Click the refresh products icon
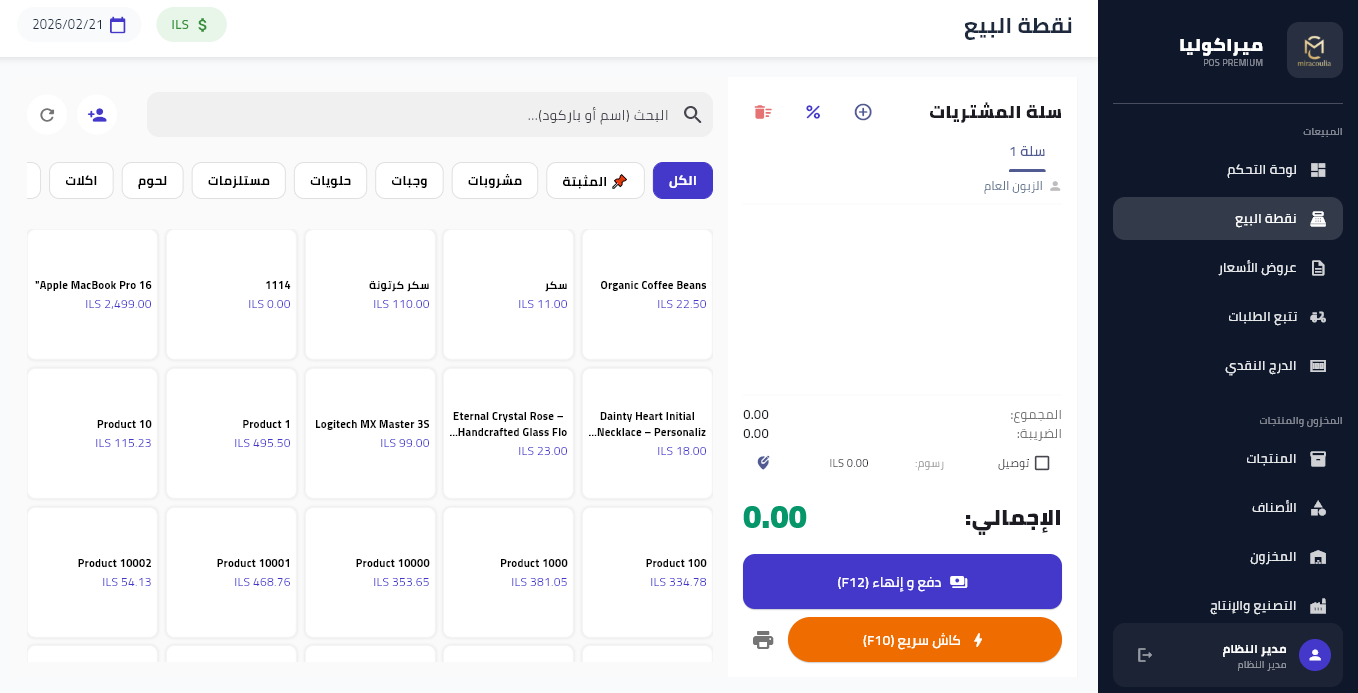 tap(47, 115)
